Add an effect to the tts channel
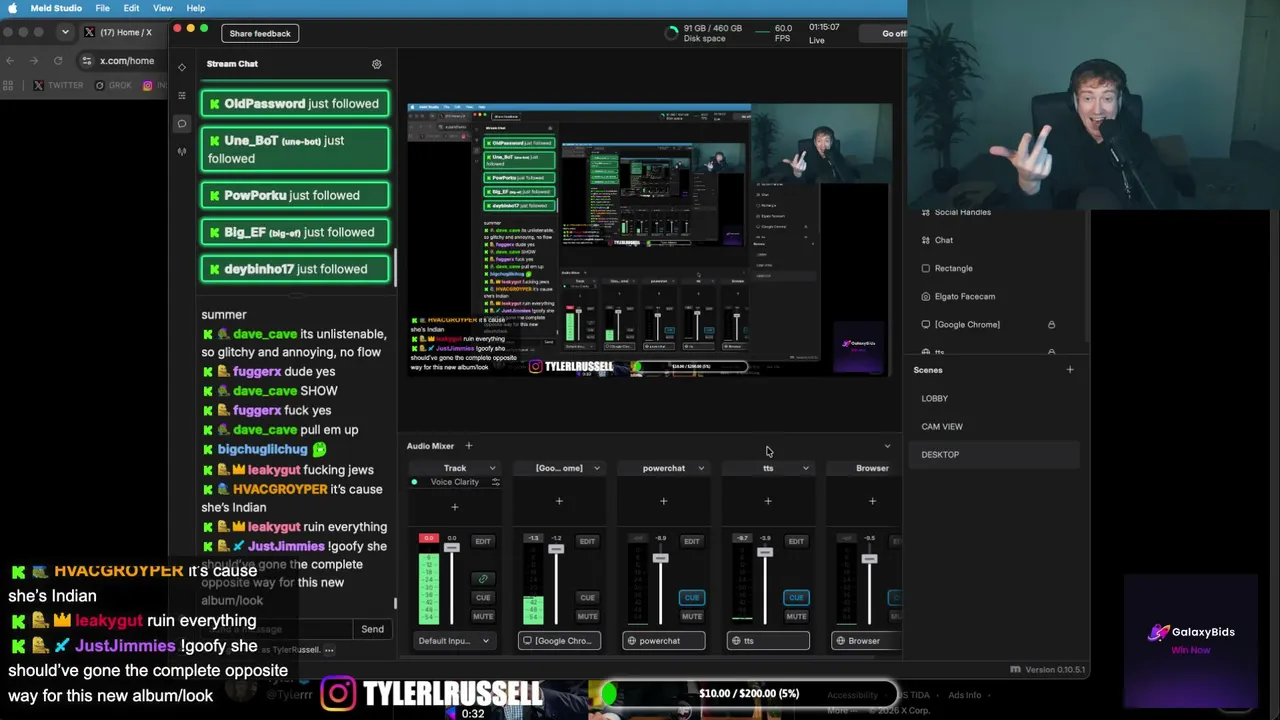This screenshot has width=1280, height=720. (x=768, y=501)
